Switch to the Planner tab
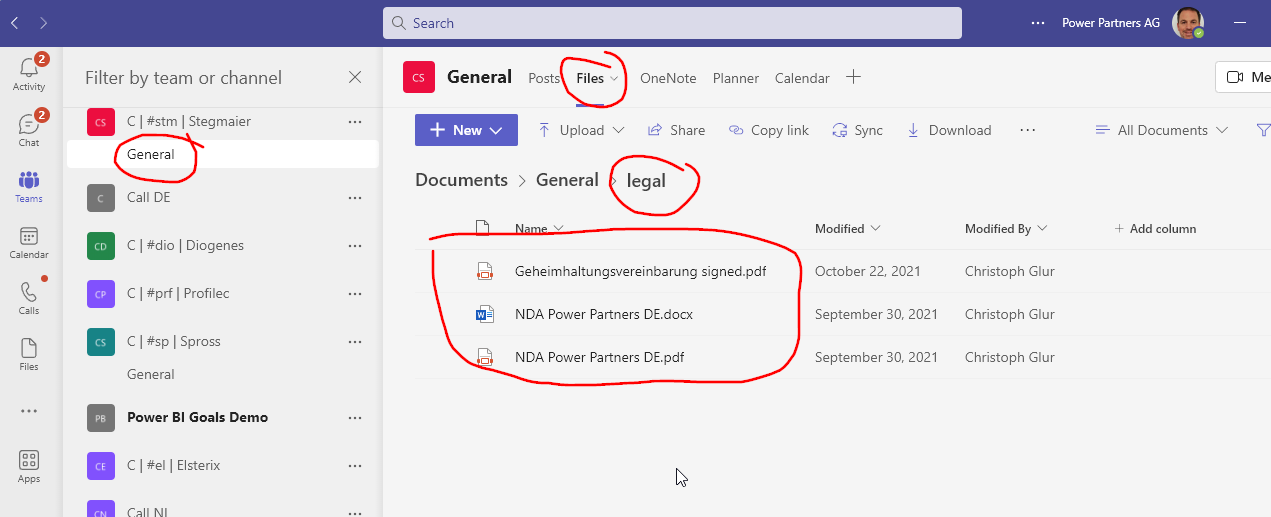 point(736,78)
